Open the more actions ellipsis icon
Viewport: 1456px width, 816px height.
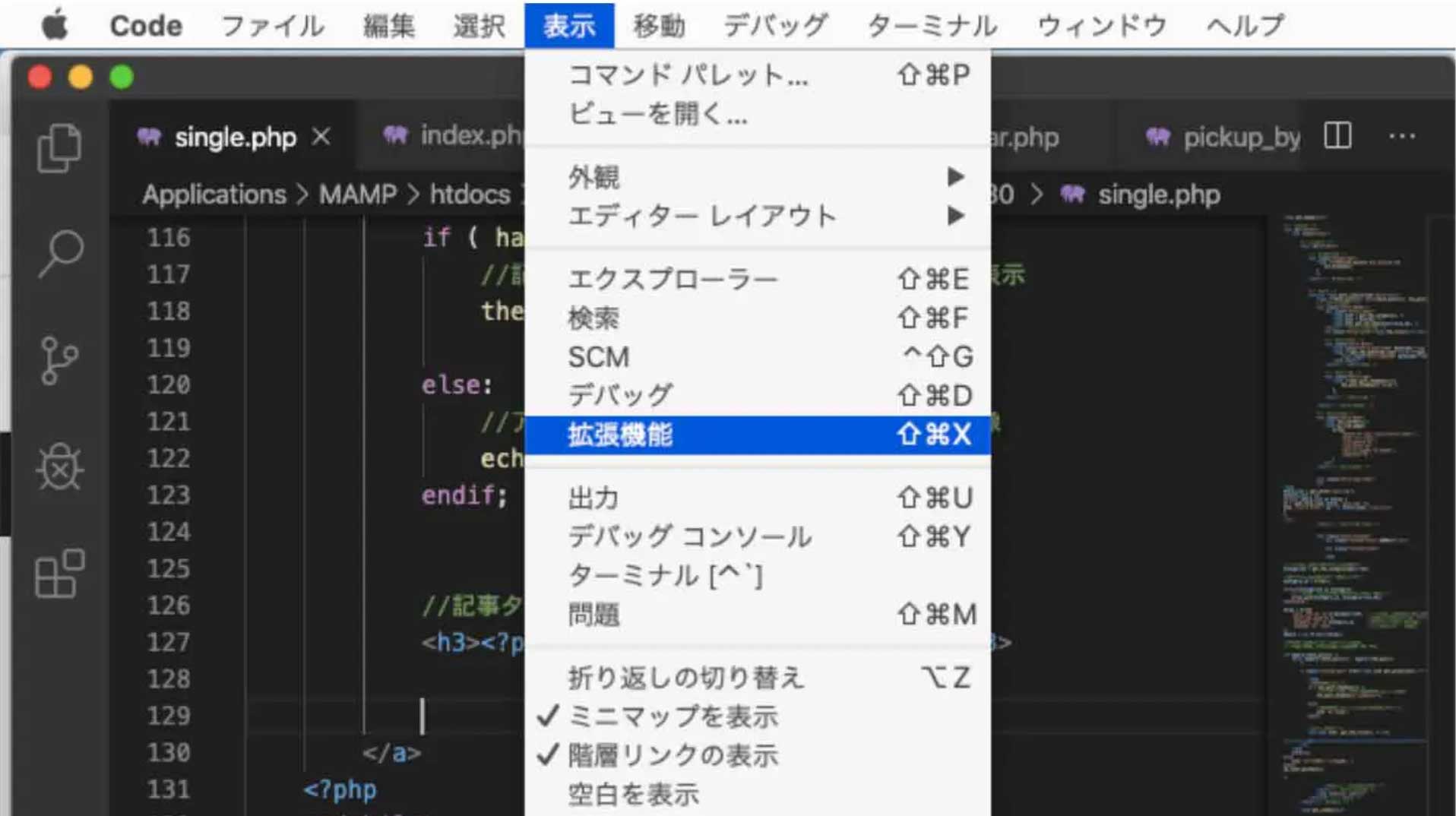point(1402,137)
